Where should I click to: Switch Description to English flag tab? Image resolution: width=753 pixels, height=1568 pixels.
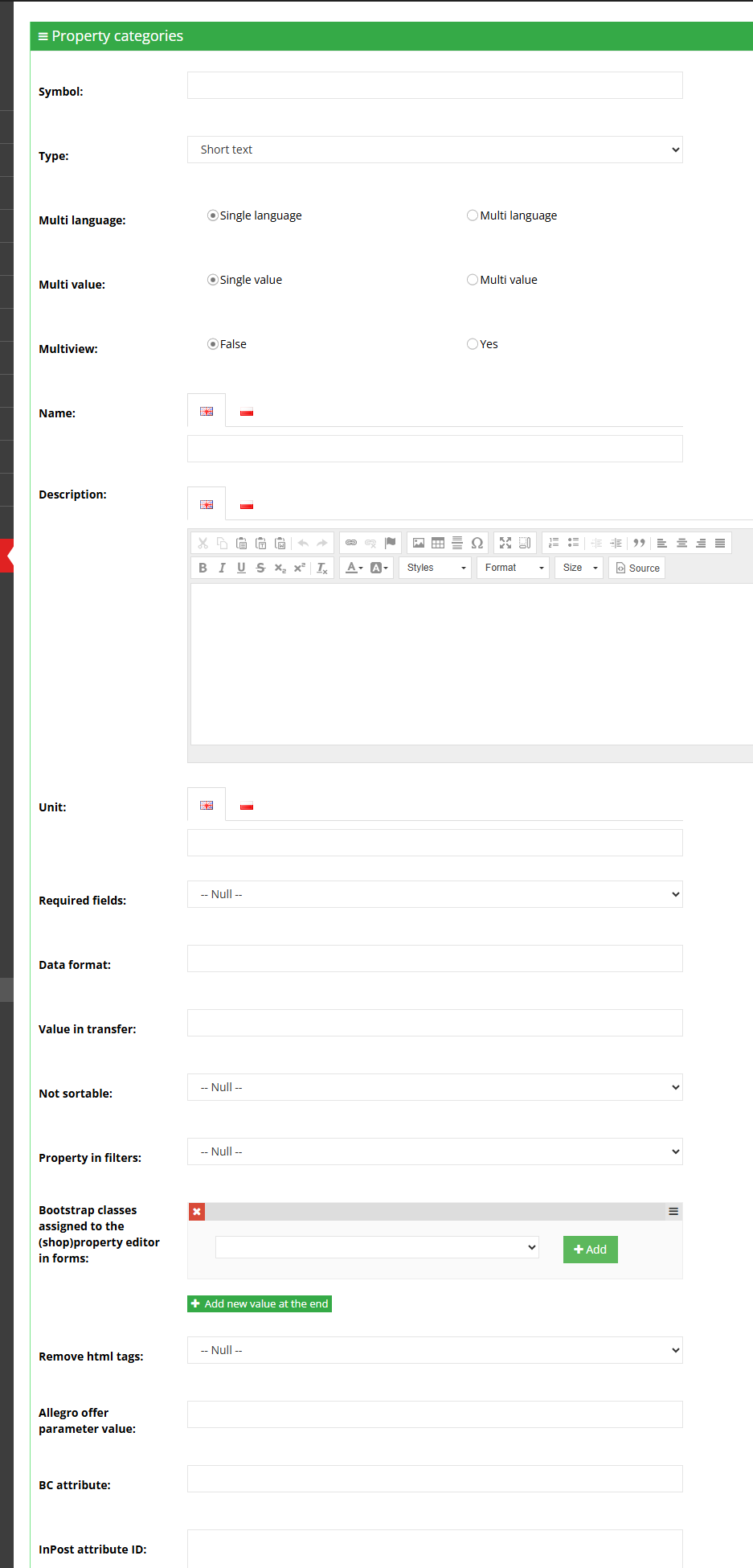207,504
